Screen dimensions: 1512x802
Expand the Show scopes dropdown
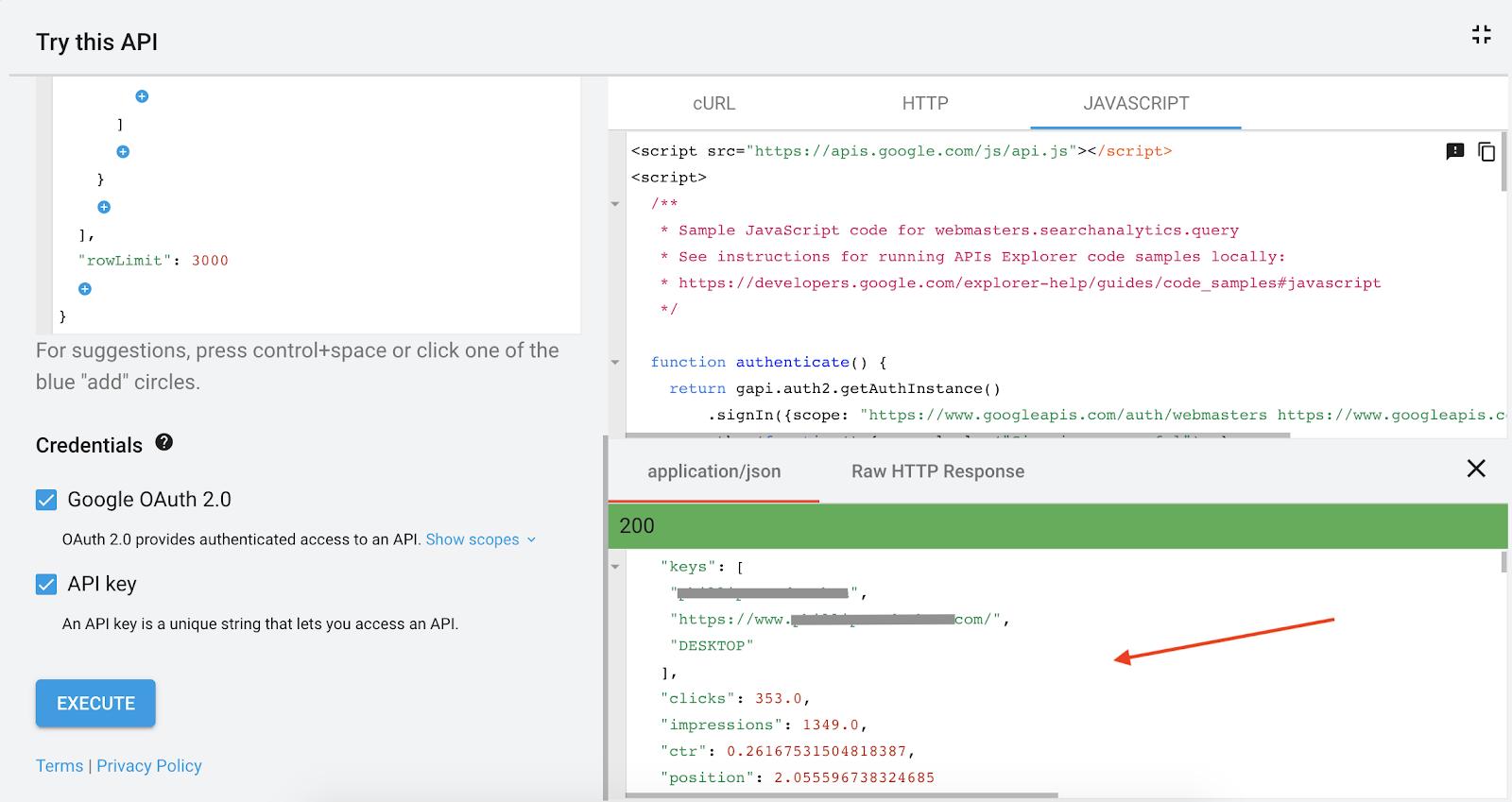point(480,539)
